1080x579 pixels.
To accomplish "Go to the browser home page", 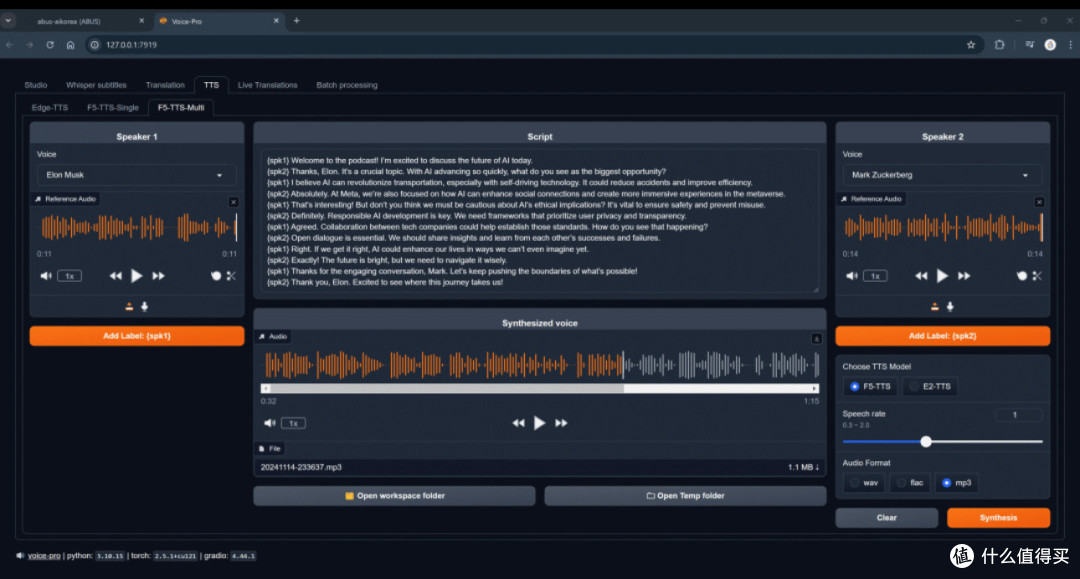I will coord(70,45).
